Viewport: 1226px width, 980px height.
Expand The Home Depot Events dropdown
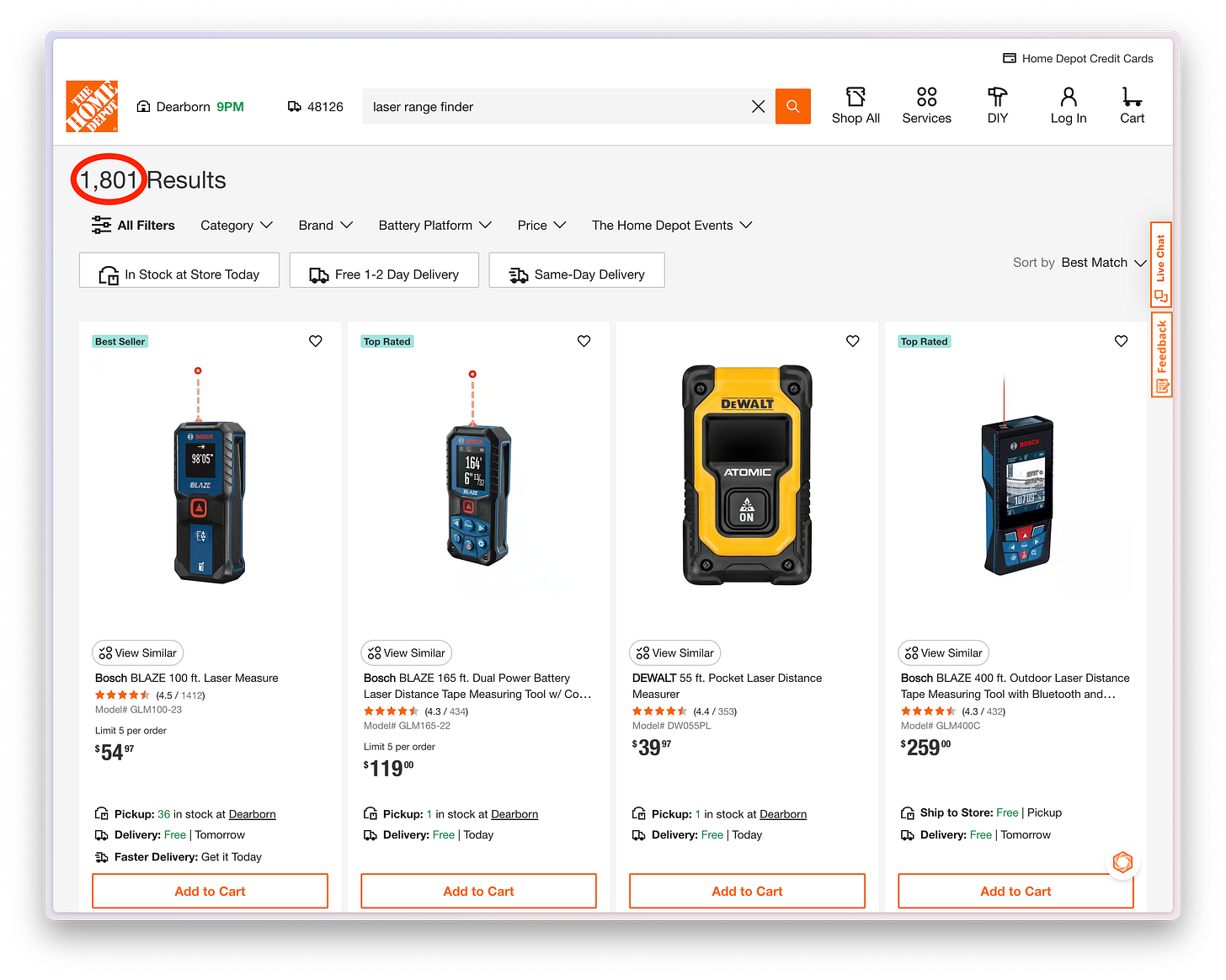tap(672, 225)
